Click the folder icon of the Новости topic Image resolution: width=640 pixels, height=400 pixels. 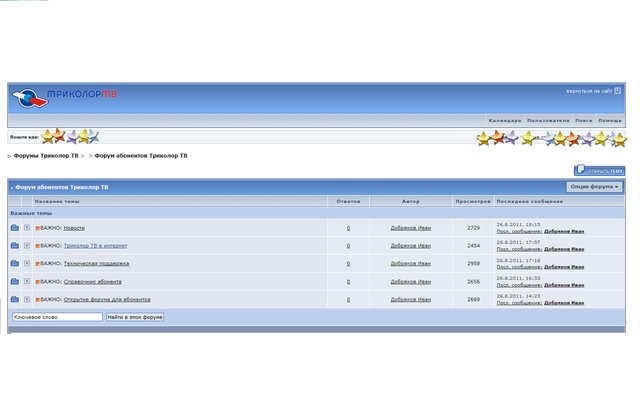click(15, 227)
